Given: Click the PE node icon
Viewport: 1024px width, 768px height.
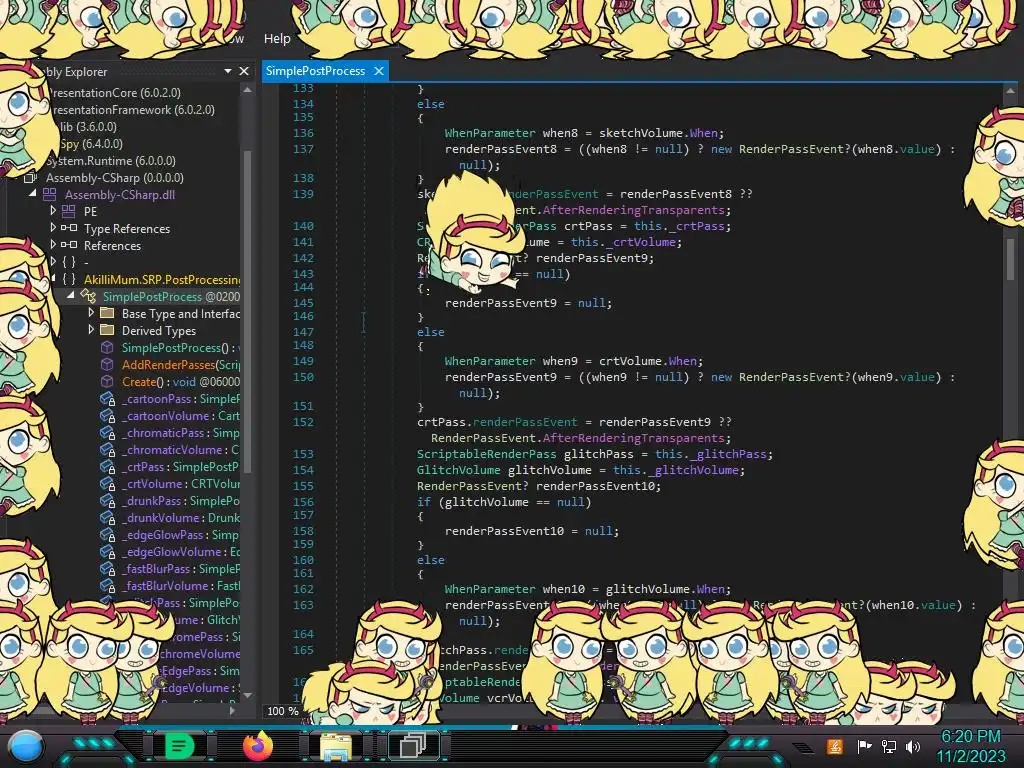Looking at the screenshot, I should click(69, 212).
